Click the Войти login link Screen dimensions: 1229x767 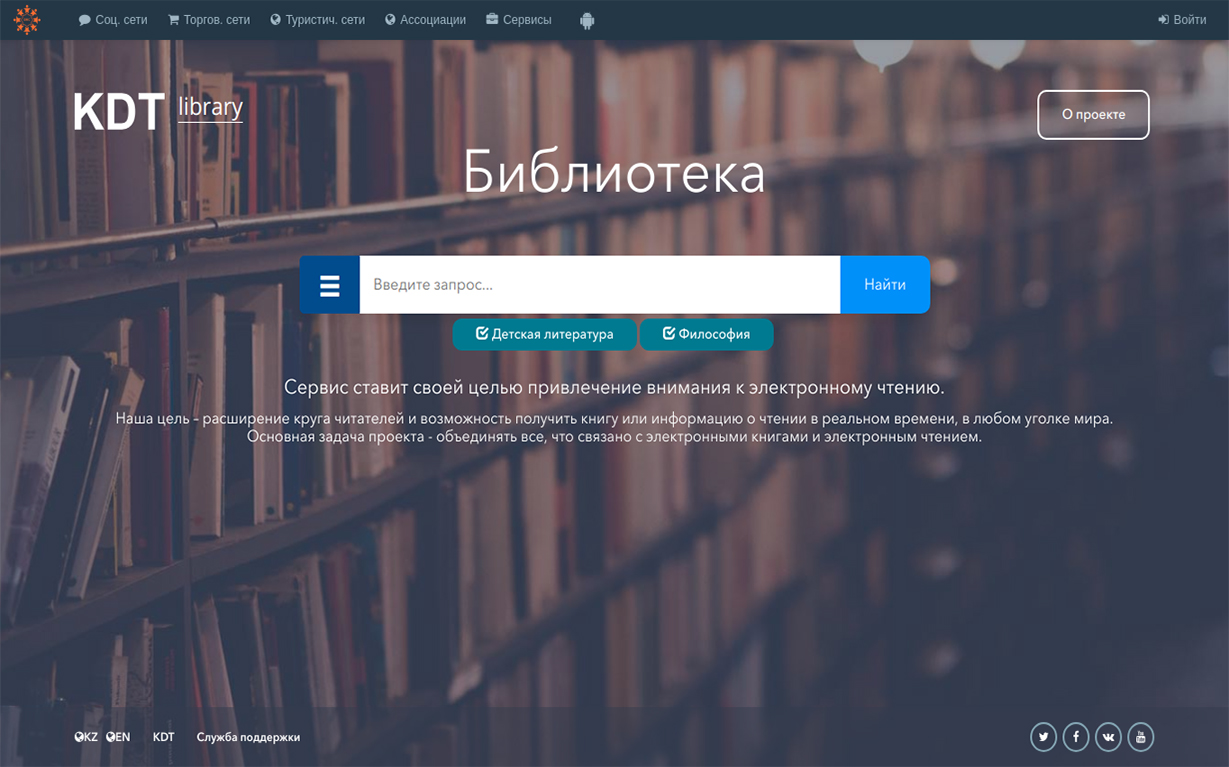pyautogui.click(x=1182, y=20)
